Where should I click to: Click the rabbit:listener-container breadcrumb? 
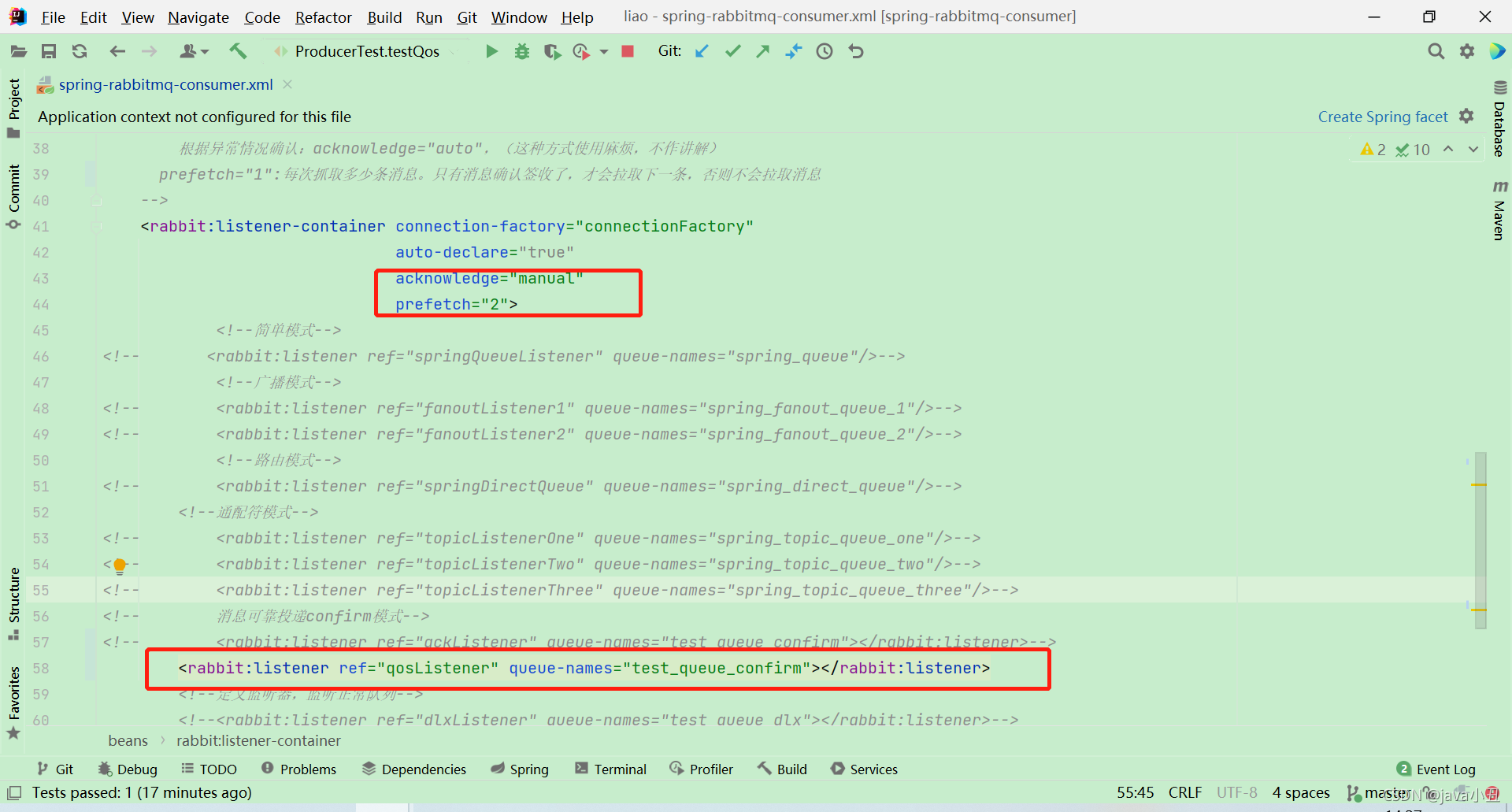click(x=258, y=741)
